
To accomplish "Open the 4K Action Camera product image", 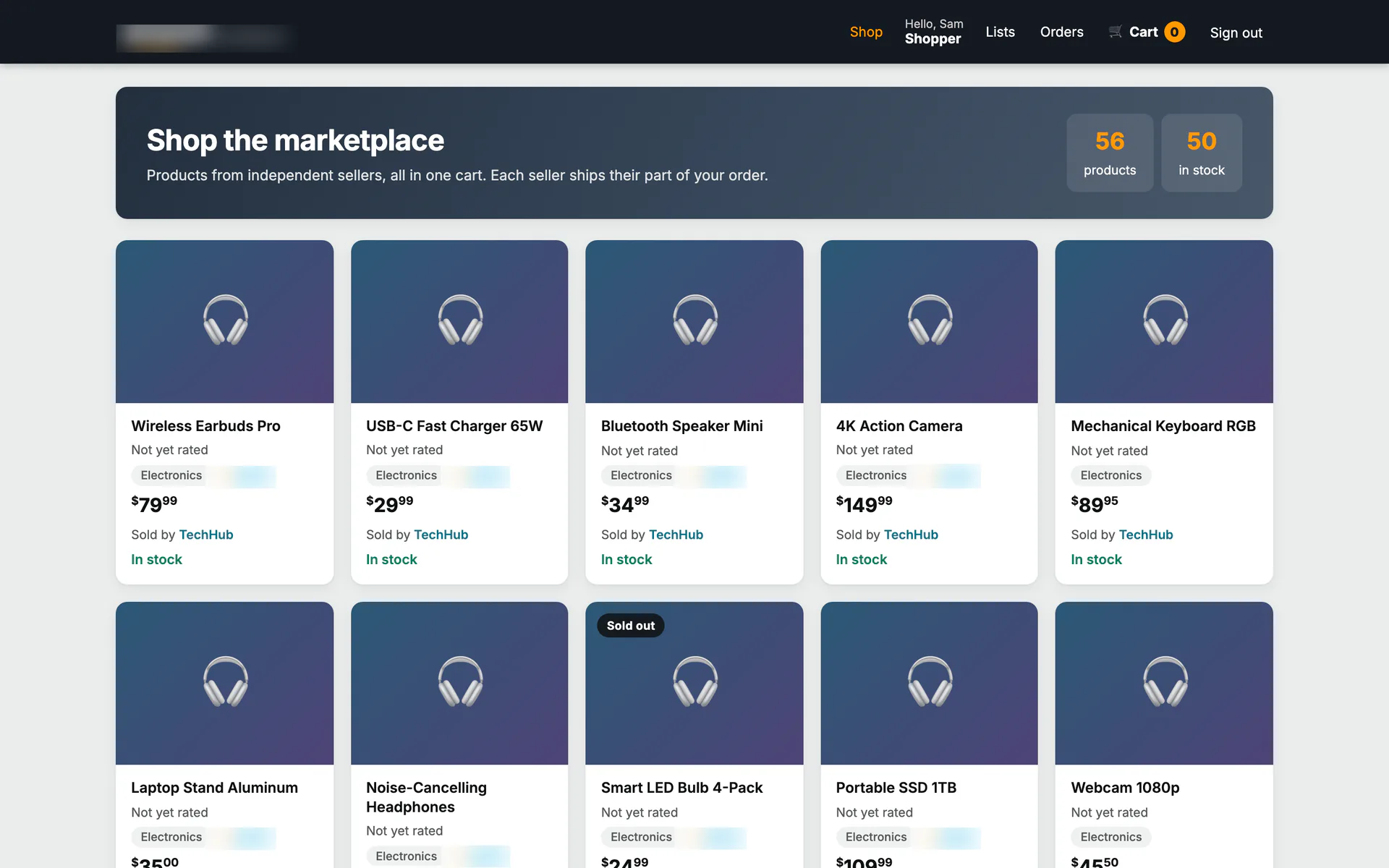I will point(929,321).
